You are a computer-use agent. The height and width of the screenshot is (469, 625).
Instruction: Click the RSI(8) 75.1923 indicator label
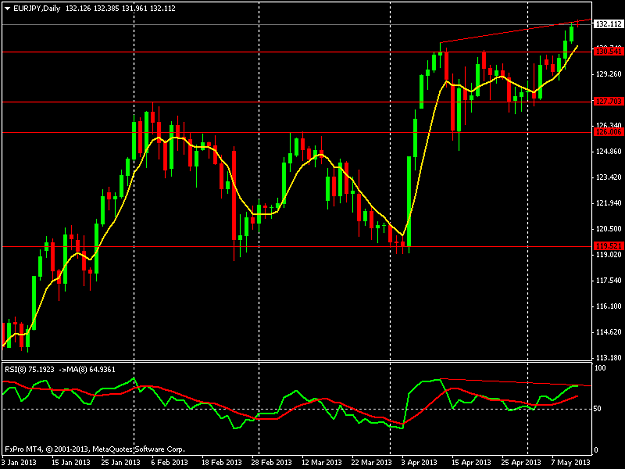(x=29, y=370)
